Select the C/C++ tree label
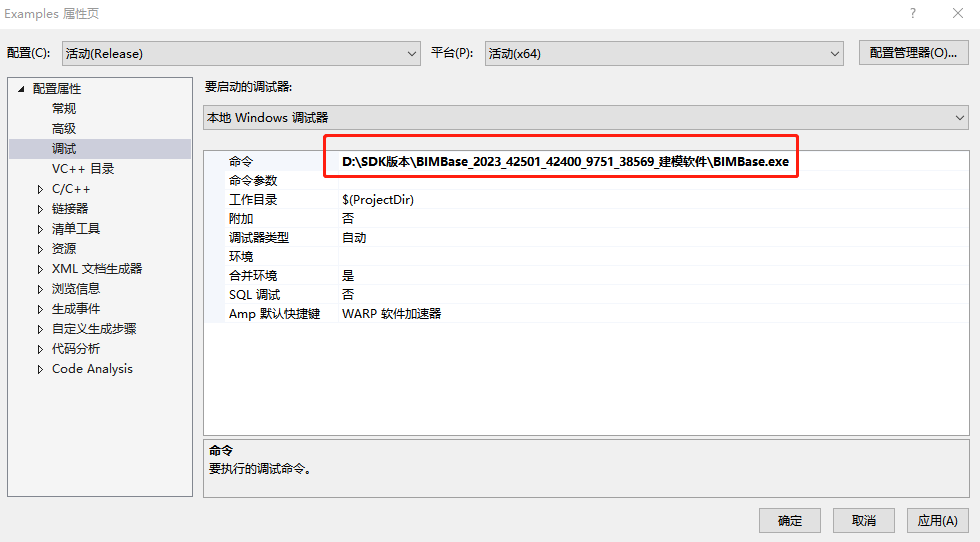 [71, 189]
